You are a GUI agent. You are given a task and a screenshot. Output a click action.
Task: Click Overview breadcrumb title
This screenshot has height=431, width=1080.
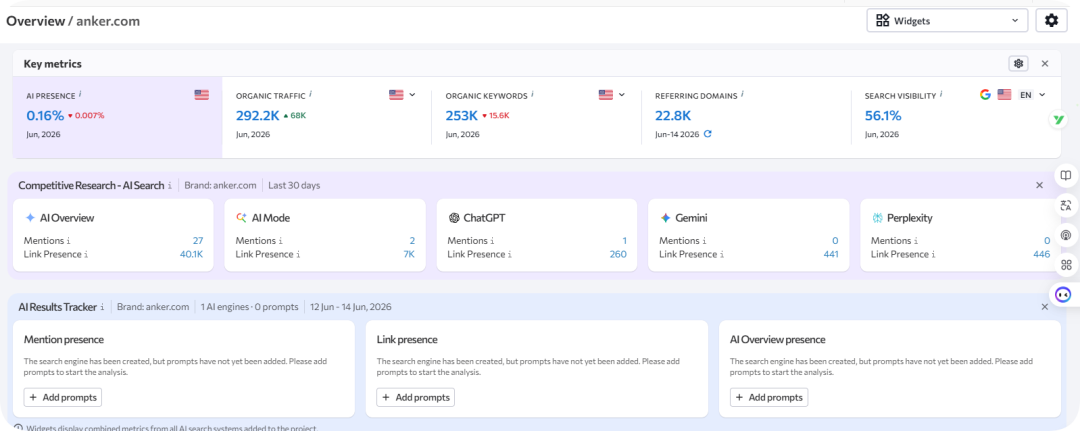pos(34,21)
